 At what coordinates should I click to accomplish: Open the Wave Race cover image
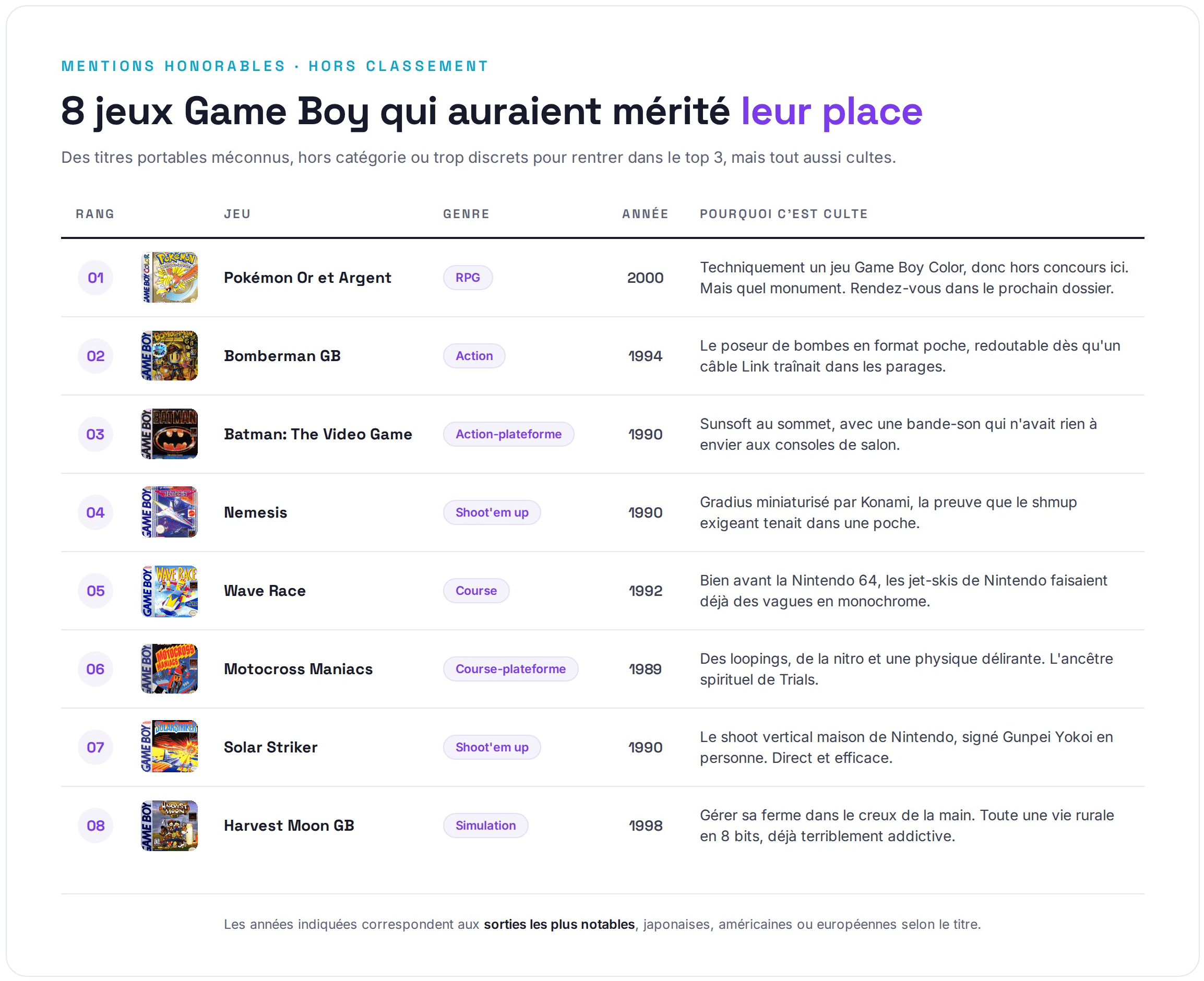point(169,591)
